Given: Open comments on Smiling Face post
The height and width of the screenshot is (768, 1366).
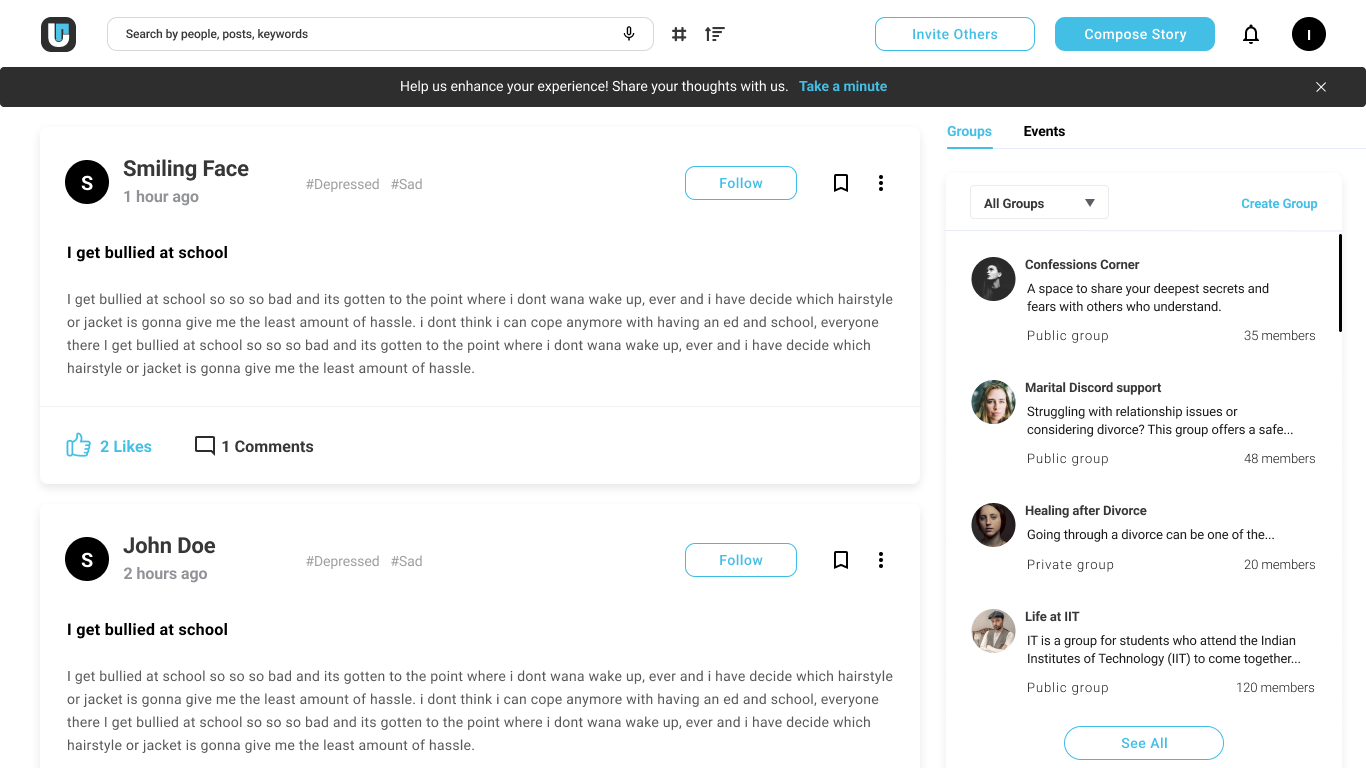Looking at the screenshot, I should (254, 446).
